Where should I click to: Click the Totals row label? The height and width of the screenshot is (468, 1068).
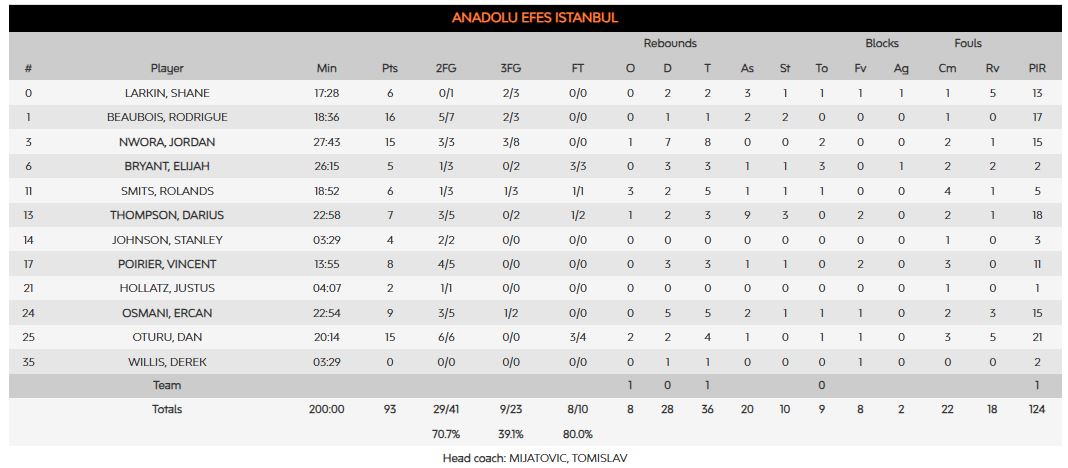167,409
